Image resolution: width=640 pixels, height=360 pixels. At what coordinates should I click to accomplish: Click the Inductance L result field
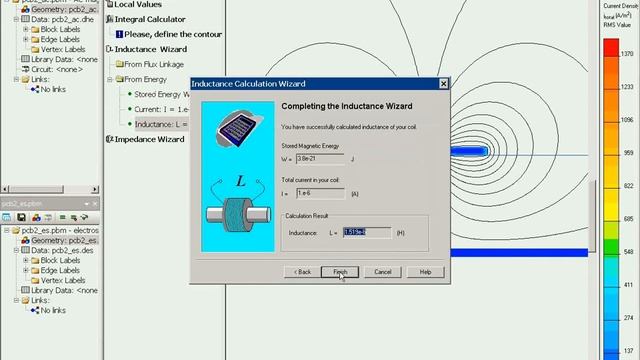coord(367,233)
